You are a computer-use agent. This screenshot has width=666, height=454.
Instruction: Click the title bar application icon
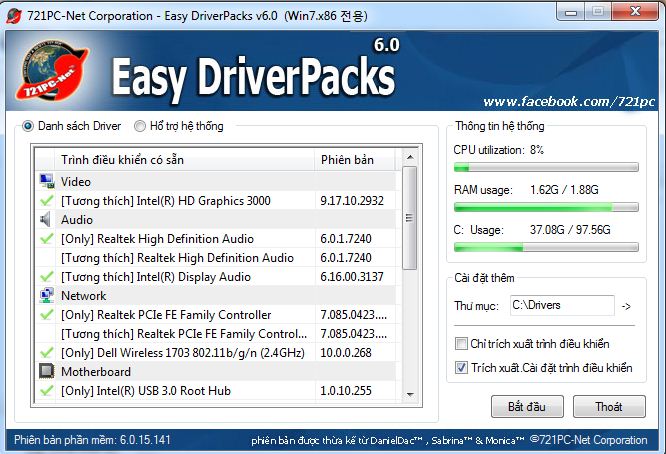[x=14, y=17]
